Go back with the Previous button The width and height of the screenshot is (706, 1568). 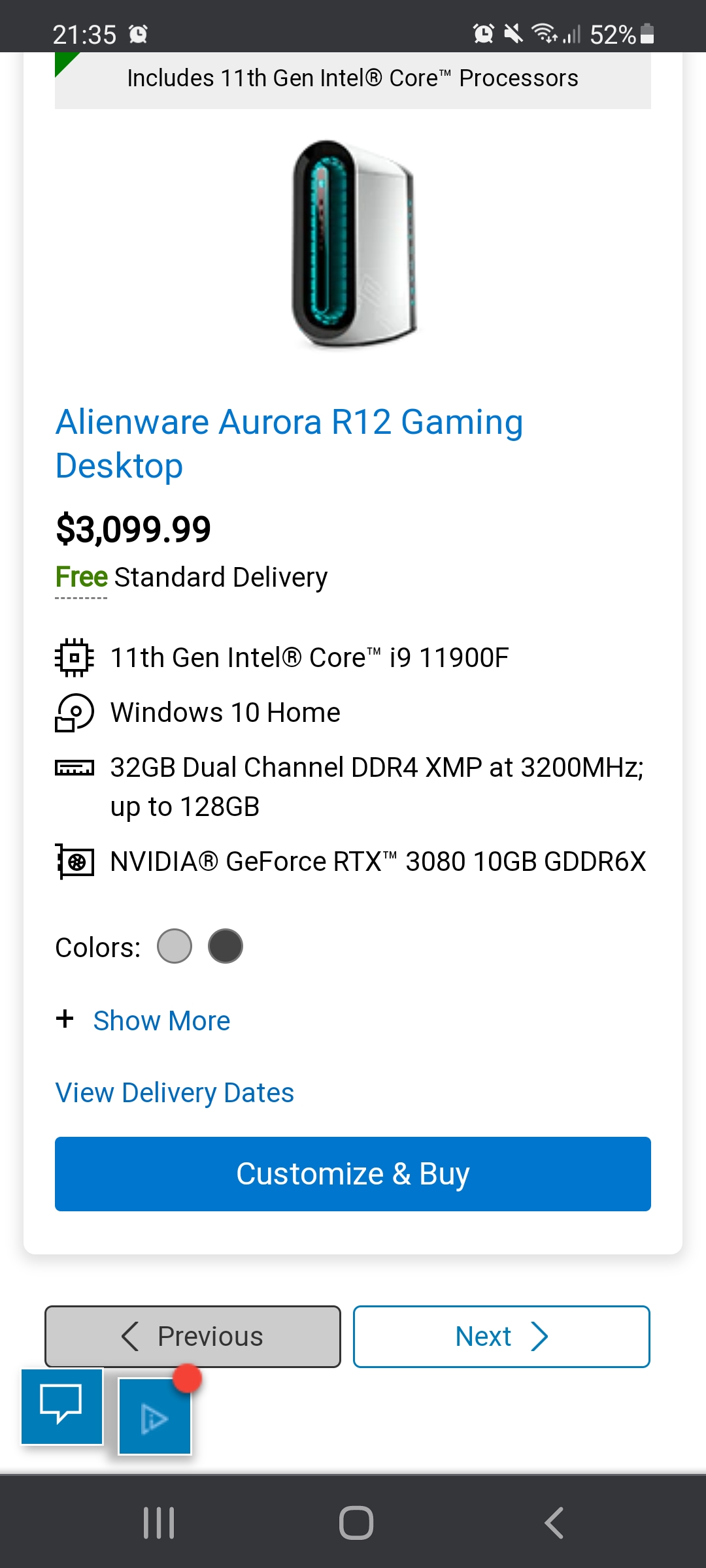[193, 1336]
